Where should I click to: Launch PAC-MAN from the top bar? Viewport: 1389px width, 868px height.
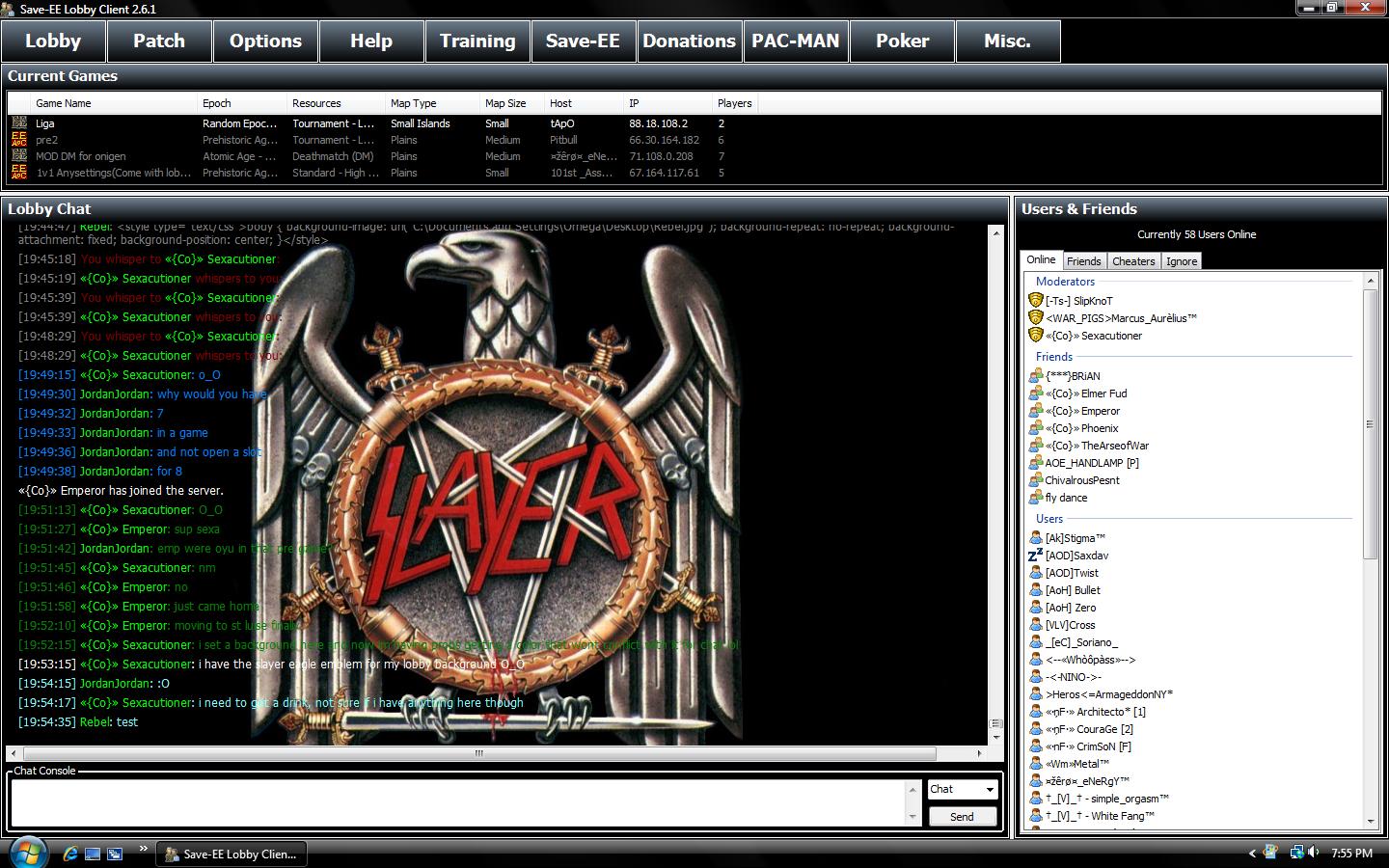coord(796,41)
